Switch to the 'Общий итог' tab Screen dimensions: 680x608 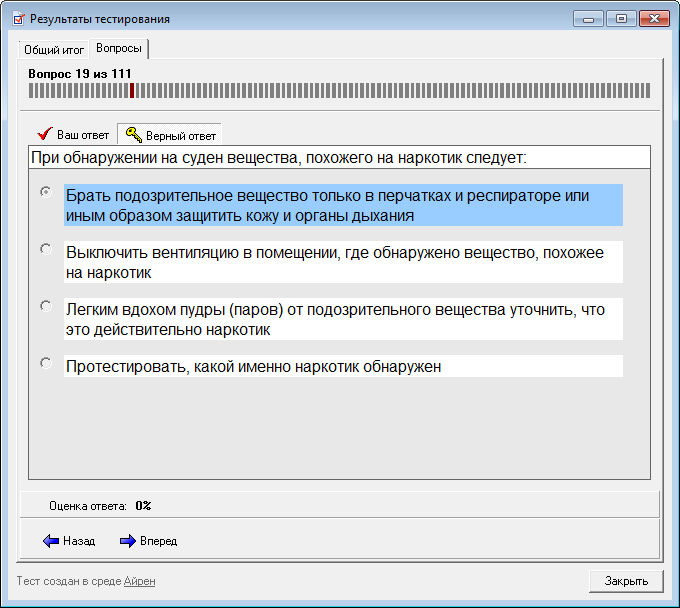(x=54, y=49)
